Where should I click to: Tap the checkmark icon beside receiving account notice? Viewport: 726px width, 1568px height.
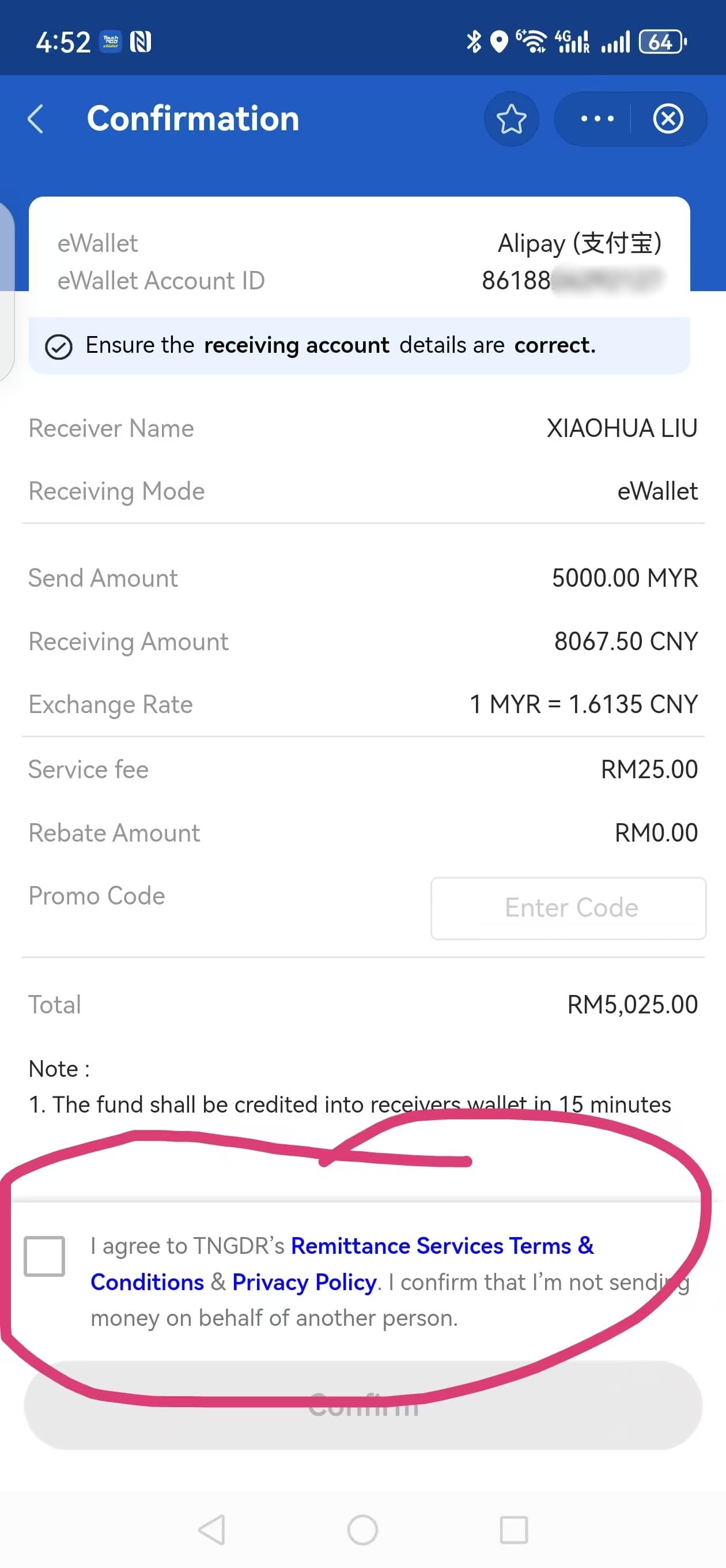(59, 347)
